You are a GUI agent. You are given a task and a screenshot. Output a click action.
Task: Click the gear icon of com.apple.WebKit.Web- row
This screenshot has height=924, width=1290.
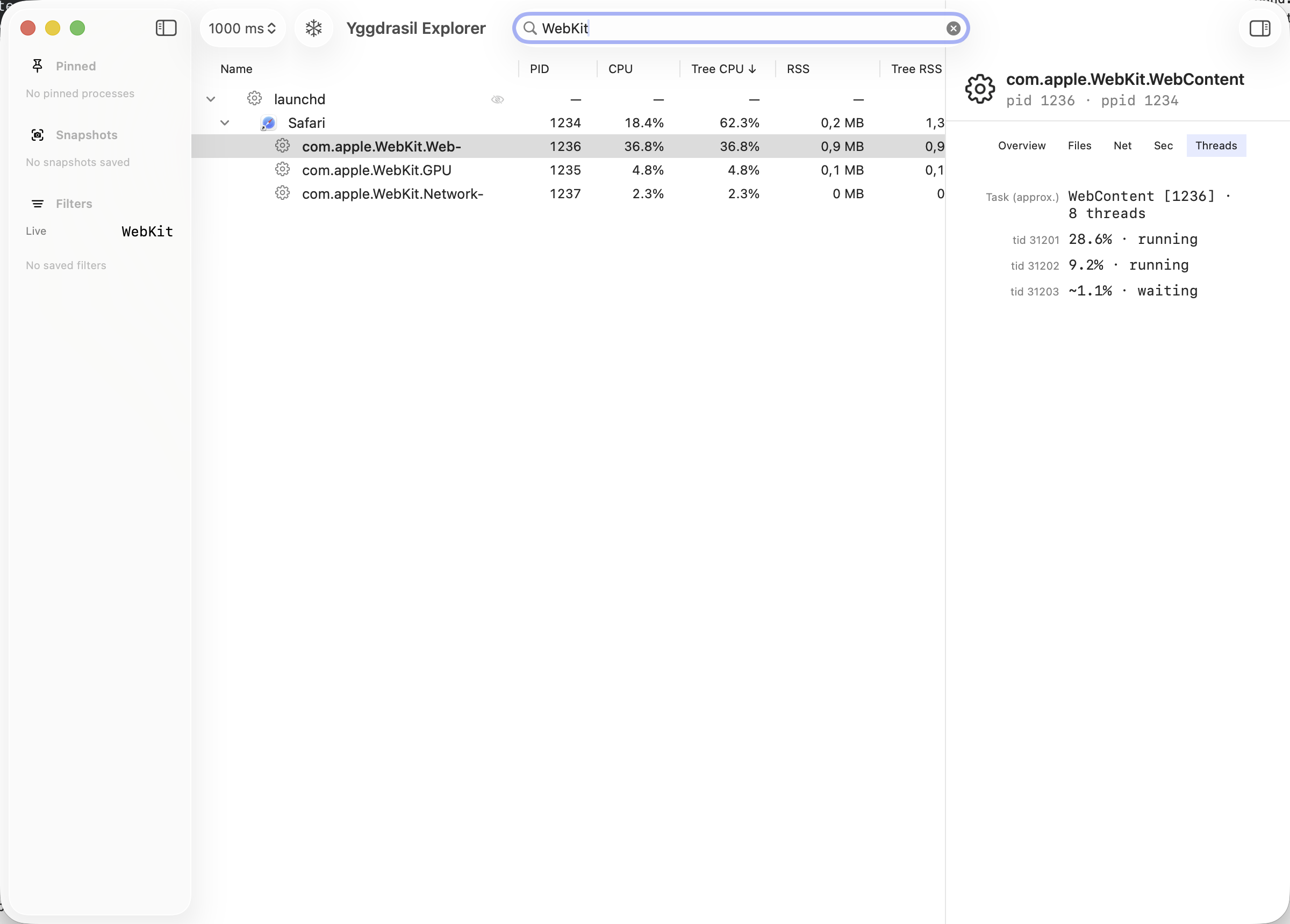282,146
